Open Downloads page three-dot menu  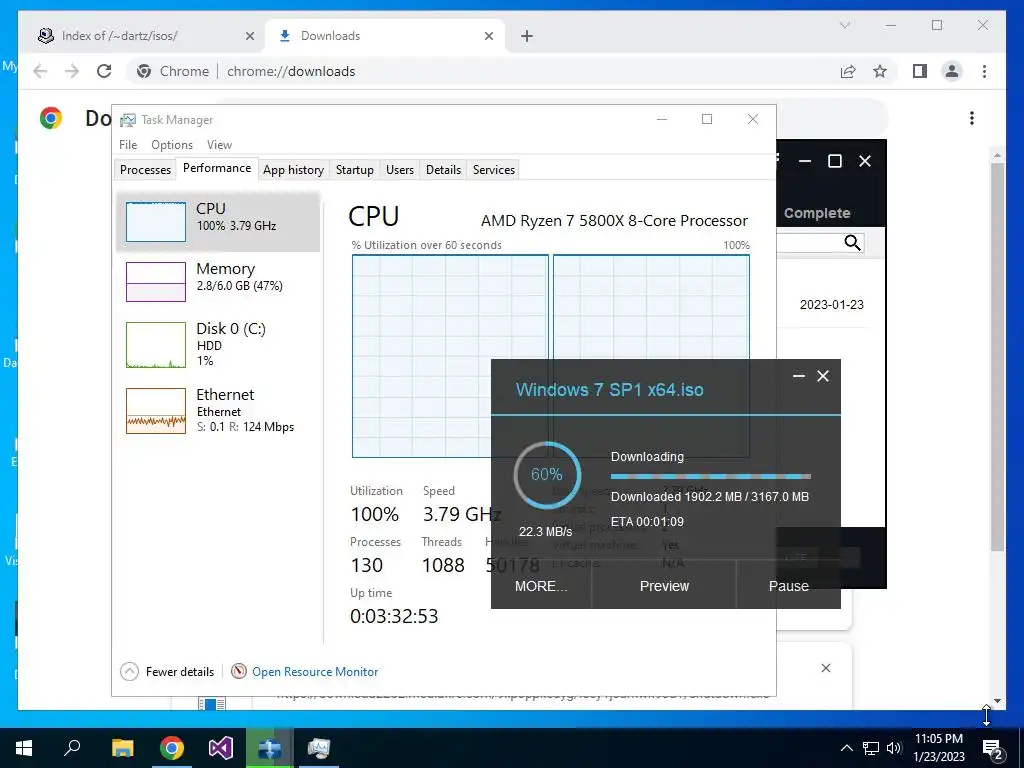972,118
